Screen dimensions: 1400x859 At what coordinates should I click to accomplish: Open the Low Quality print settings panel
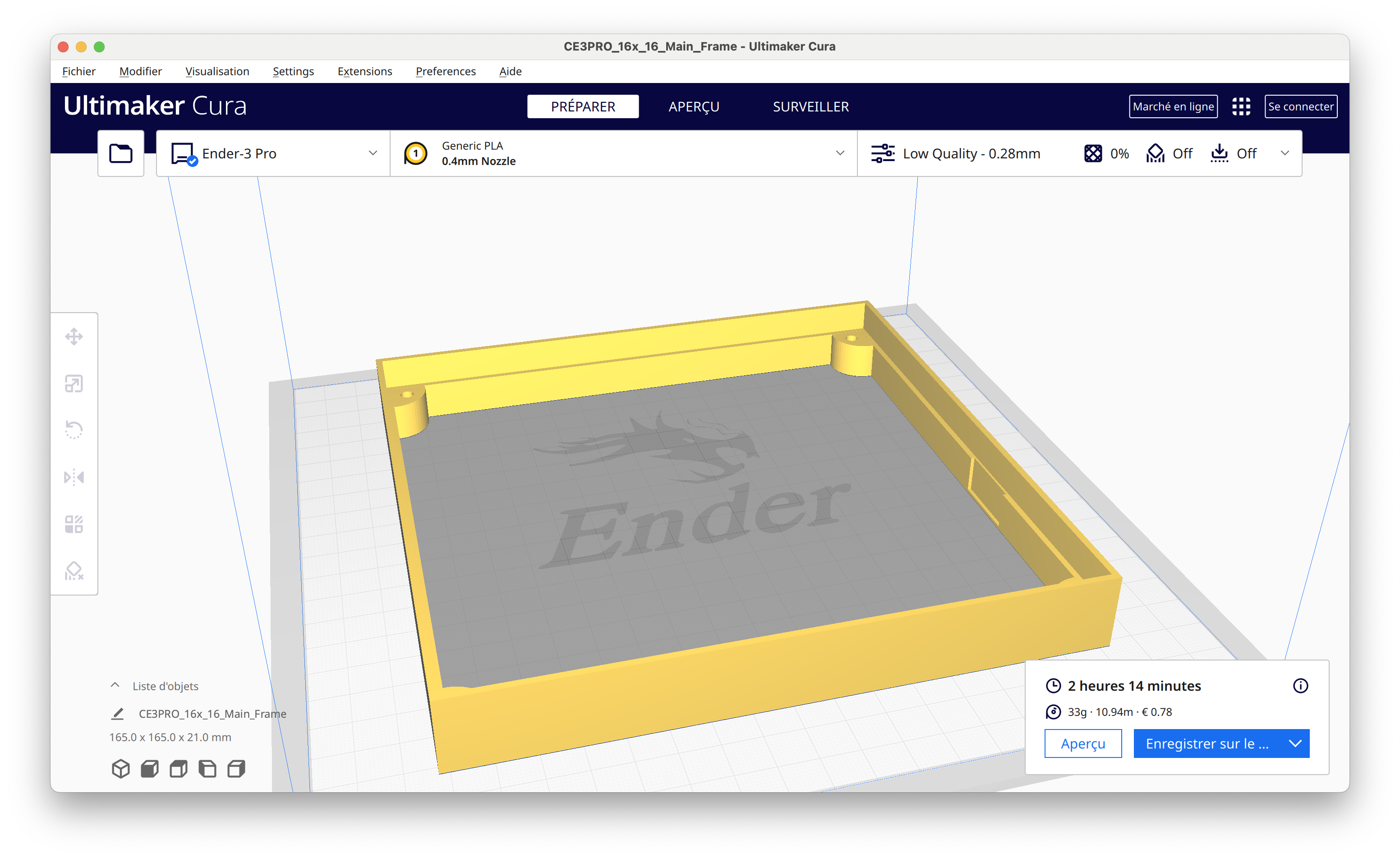[x=1080, y=153]
